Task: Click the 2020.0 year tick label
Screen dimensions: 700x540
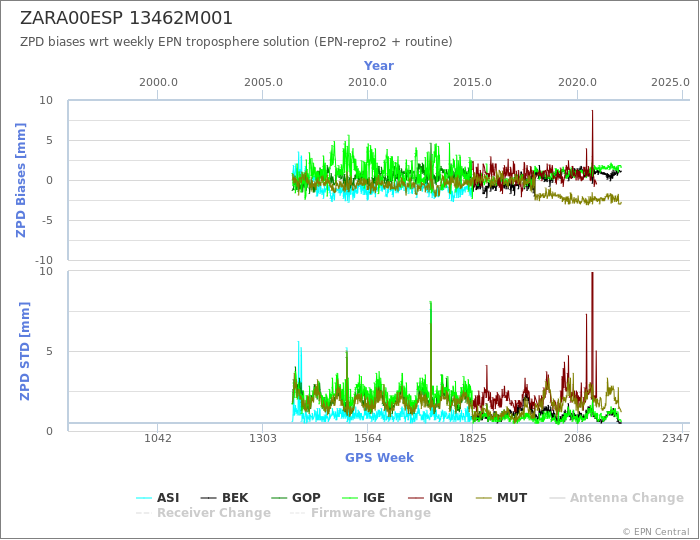Action: coord(577,83)
